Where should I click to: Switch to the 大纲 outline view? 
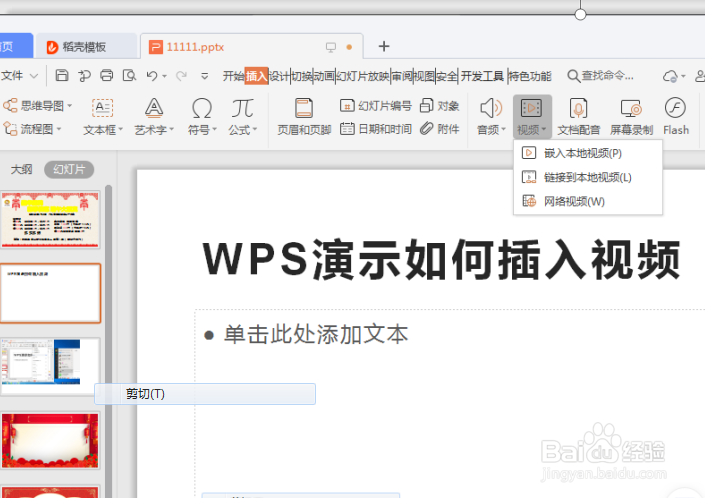[21, 169]
